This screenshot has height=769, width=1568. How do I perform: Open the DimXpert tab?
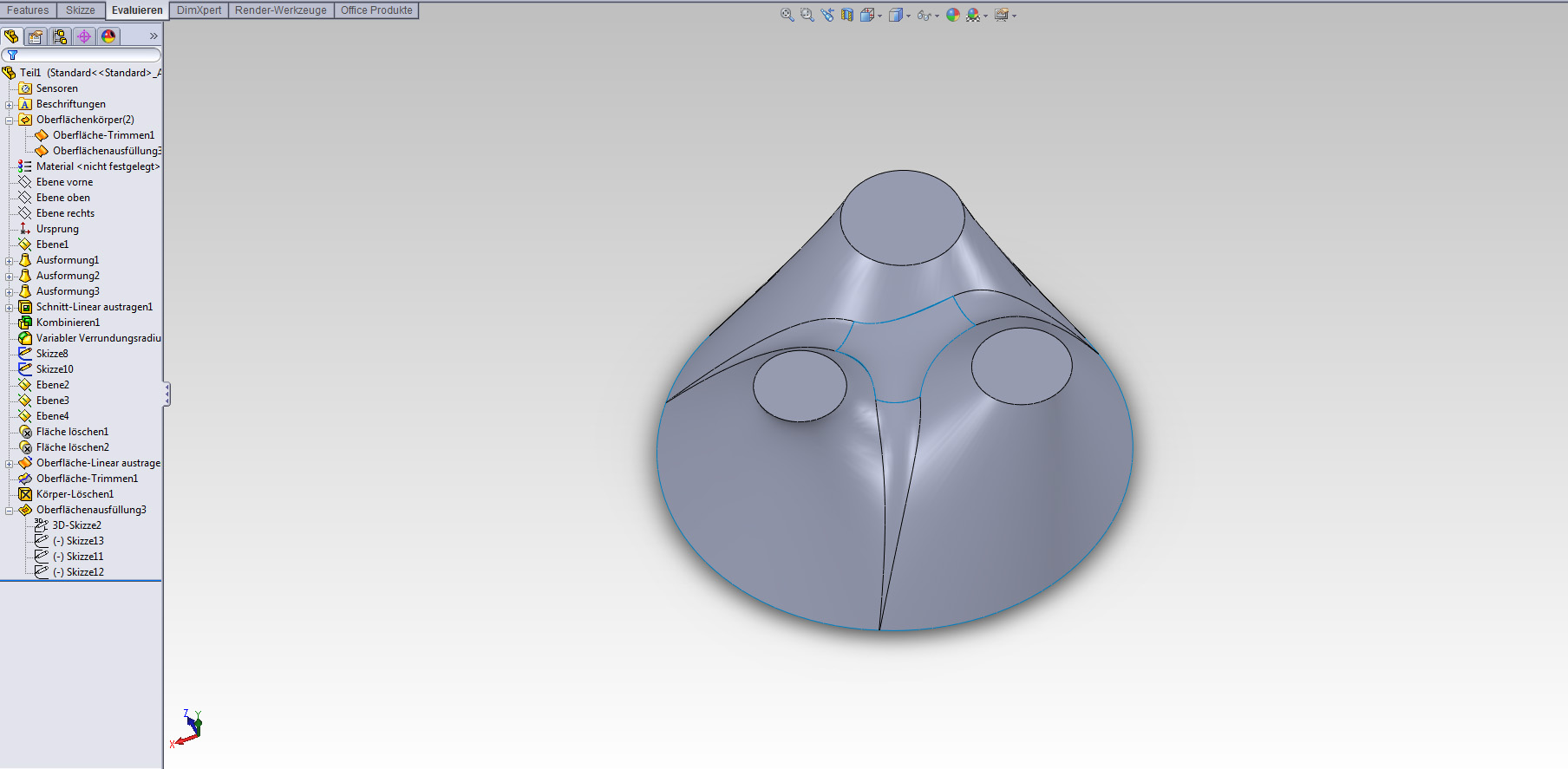pyautogui.click(x=199, y=10)
